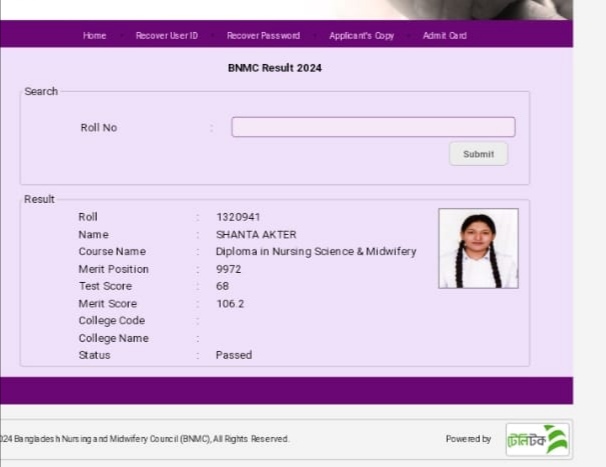Click the BNMC copyright footer text

[144, 439]
